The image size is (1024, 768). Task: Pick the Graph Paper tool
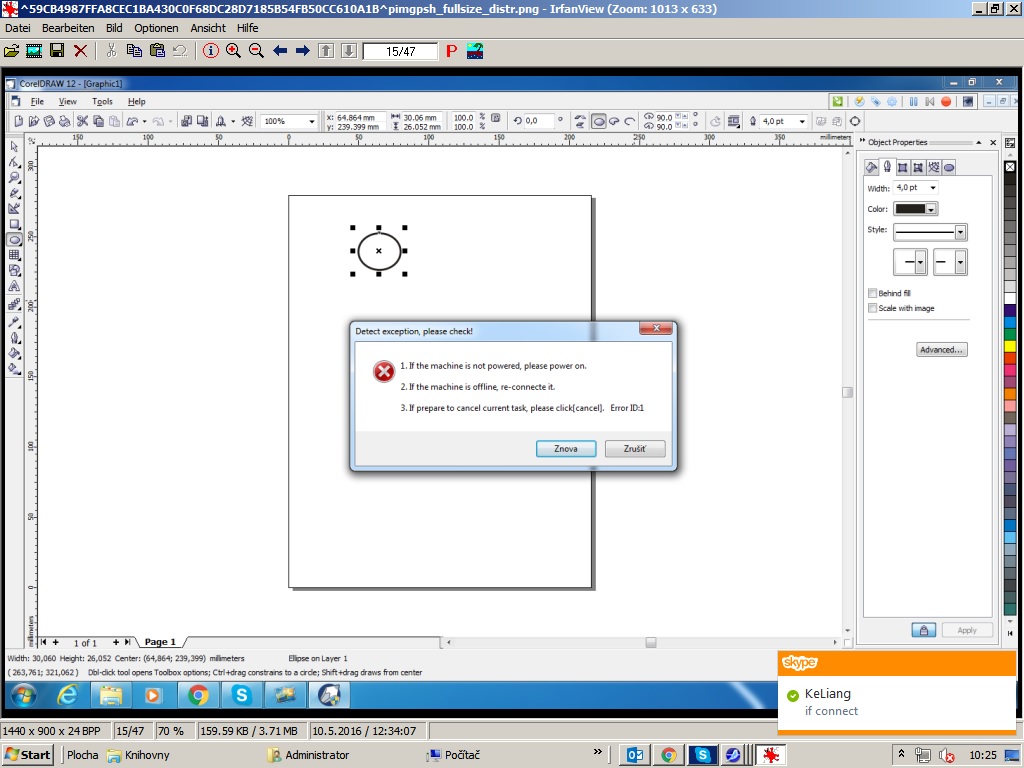click(15, 255)
